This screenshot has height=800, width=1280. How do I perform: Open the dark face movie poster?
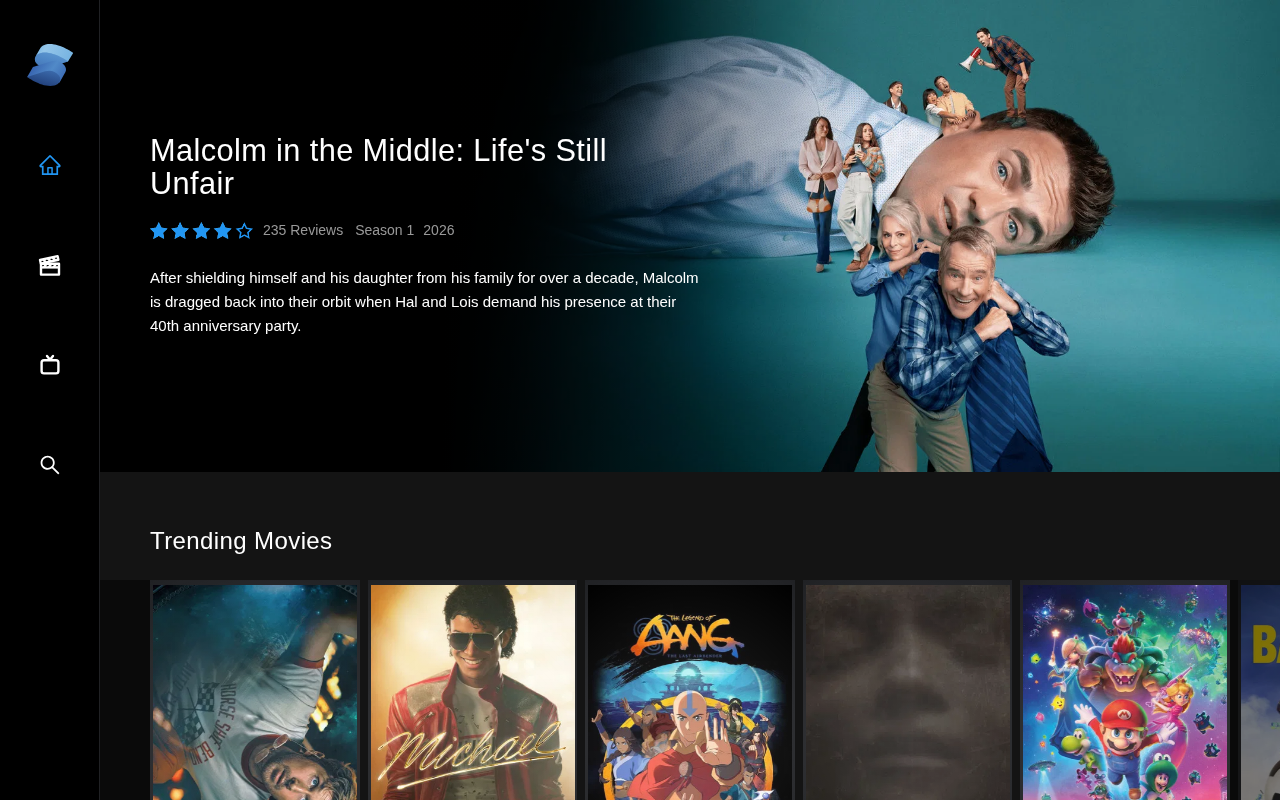(908, 692)
